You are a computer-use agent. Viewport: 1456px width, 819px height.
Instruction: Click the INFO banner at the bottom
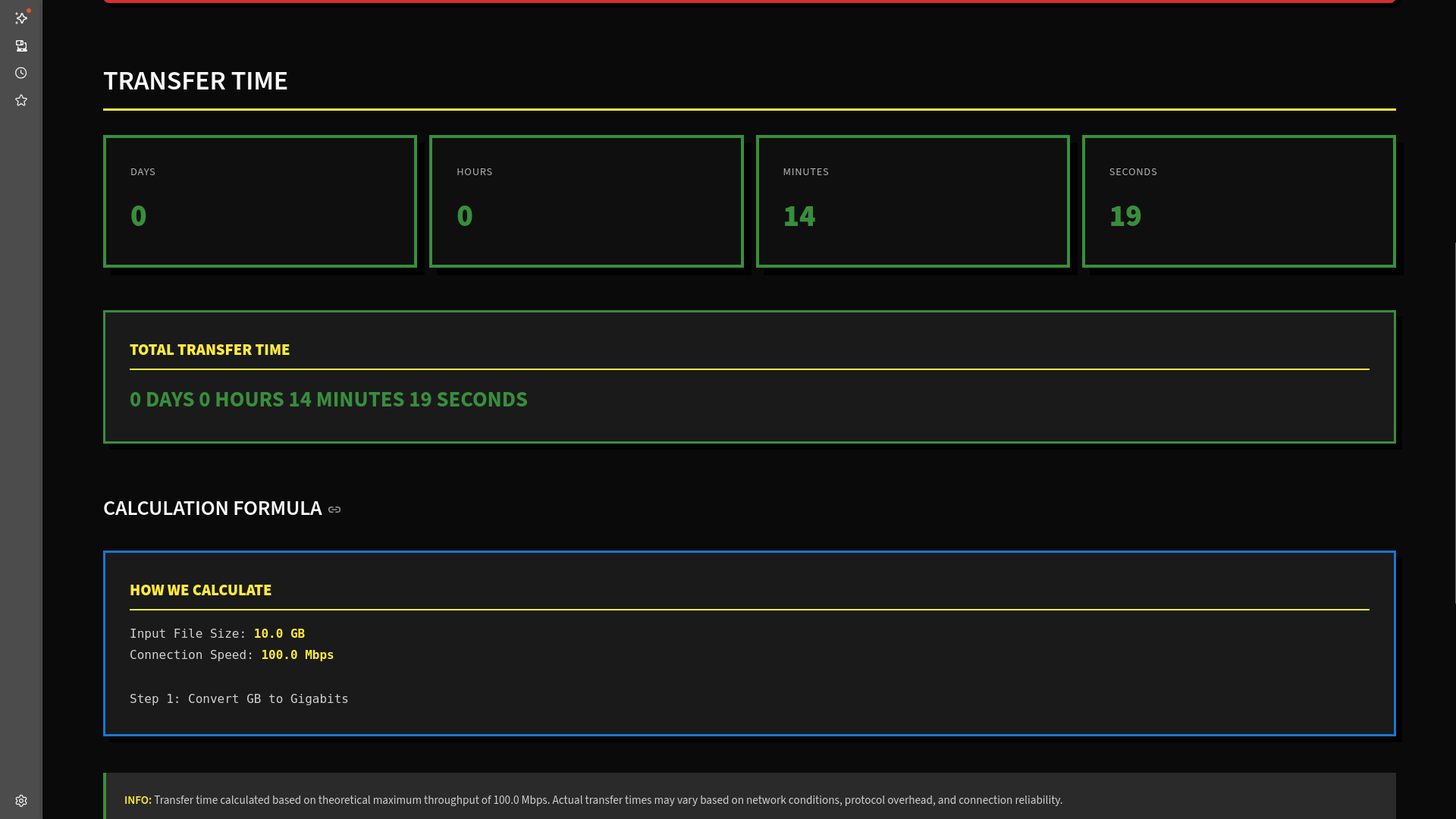[x=749, y=799]
